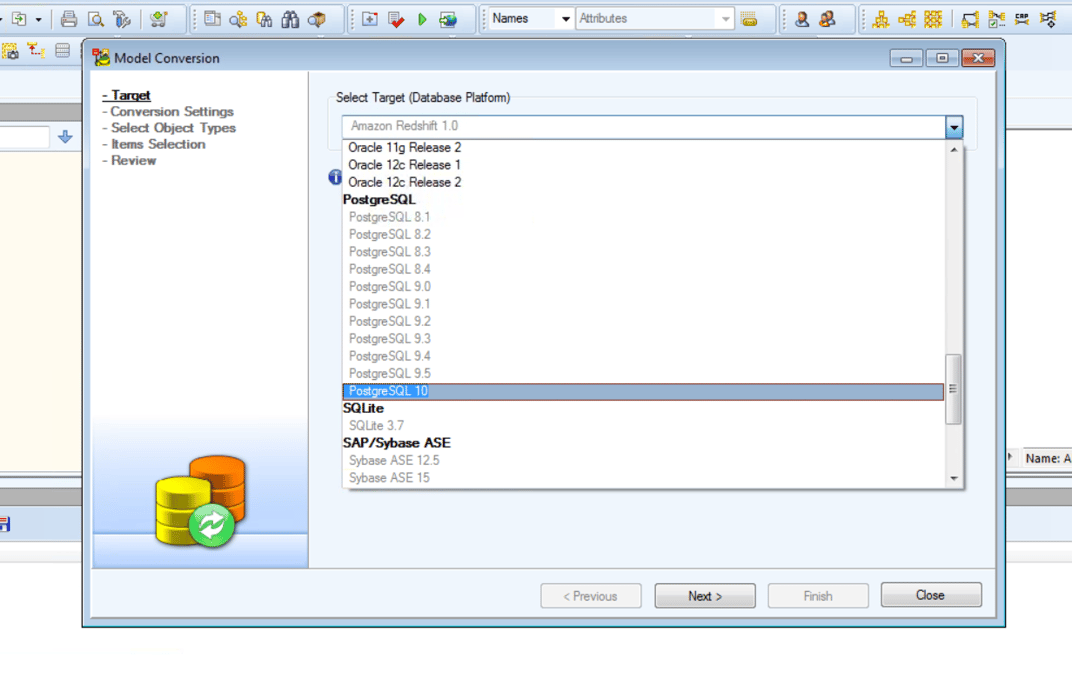Image resolution: width=1072 pixels, height=678 pixels.
Task: Click the single user icon
Action: pyautogui.click(x=802, y=19)
